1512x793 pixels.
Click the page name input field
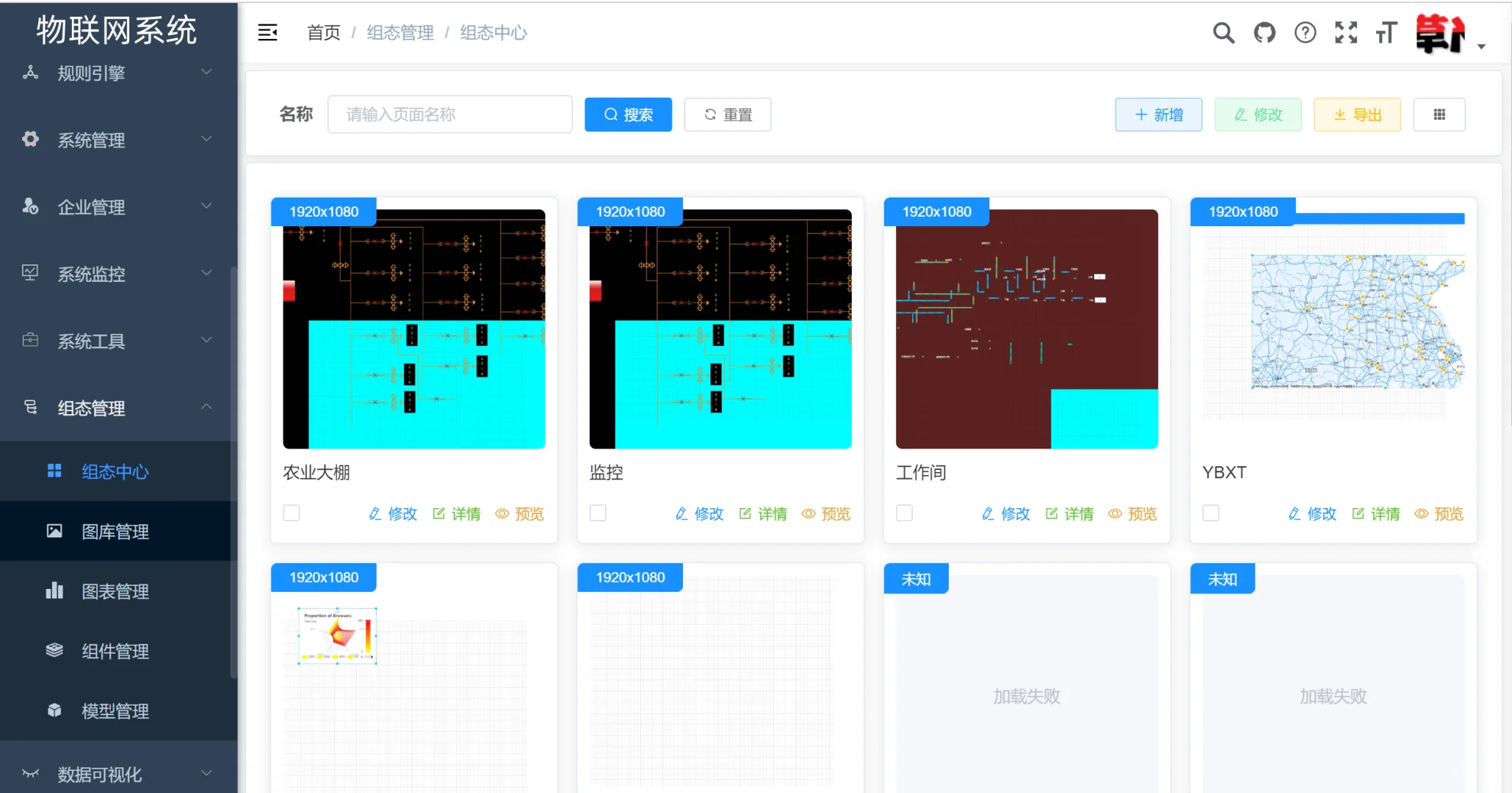tap(449, 114)
